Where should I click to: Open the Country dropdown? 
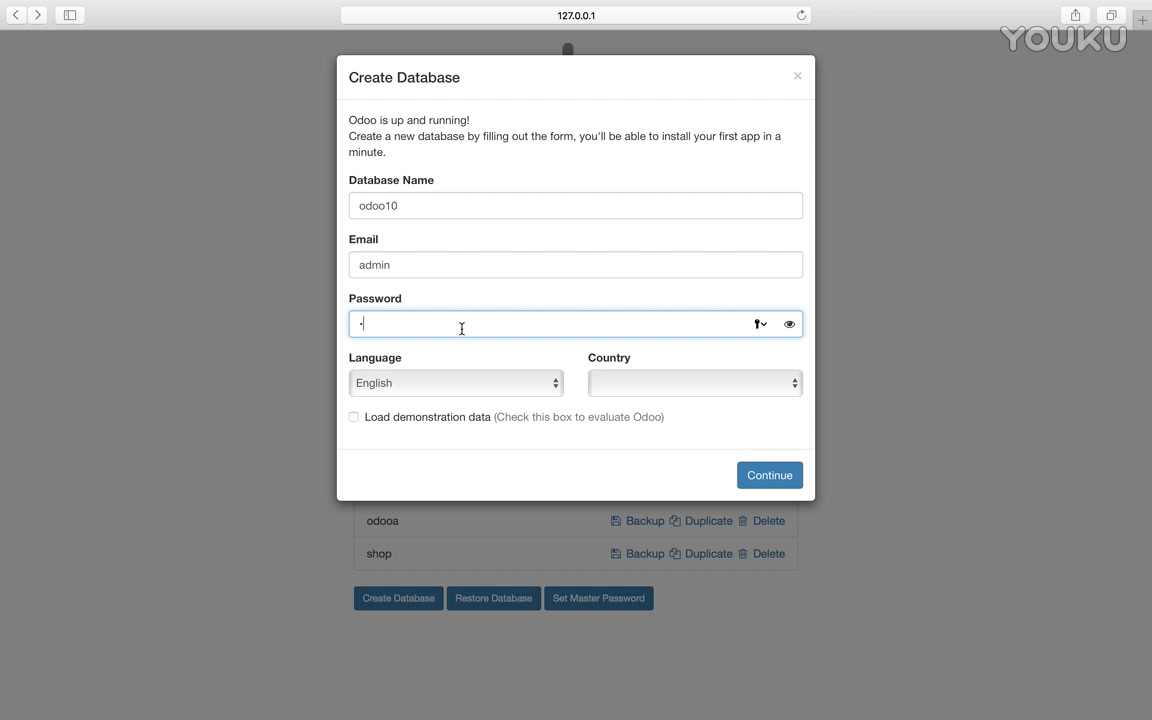(x=695, y=383)
